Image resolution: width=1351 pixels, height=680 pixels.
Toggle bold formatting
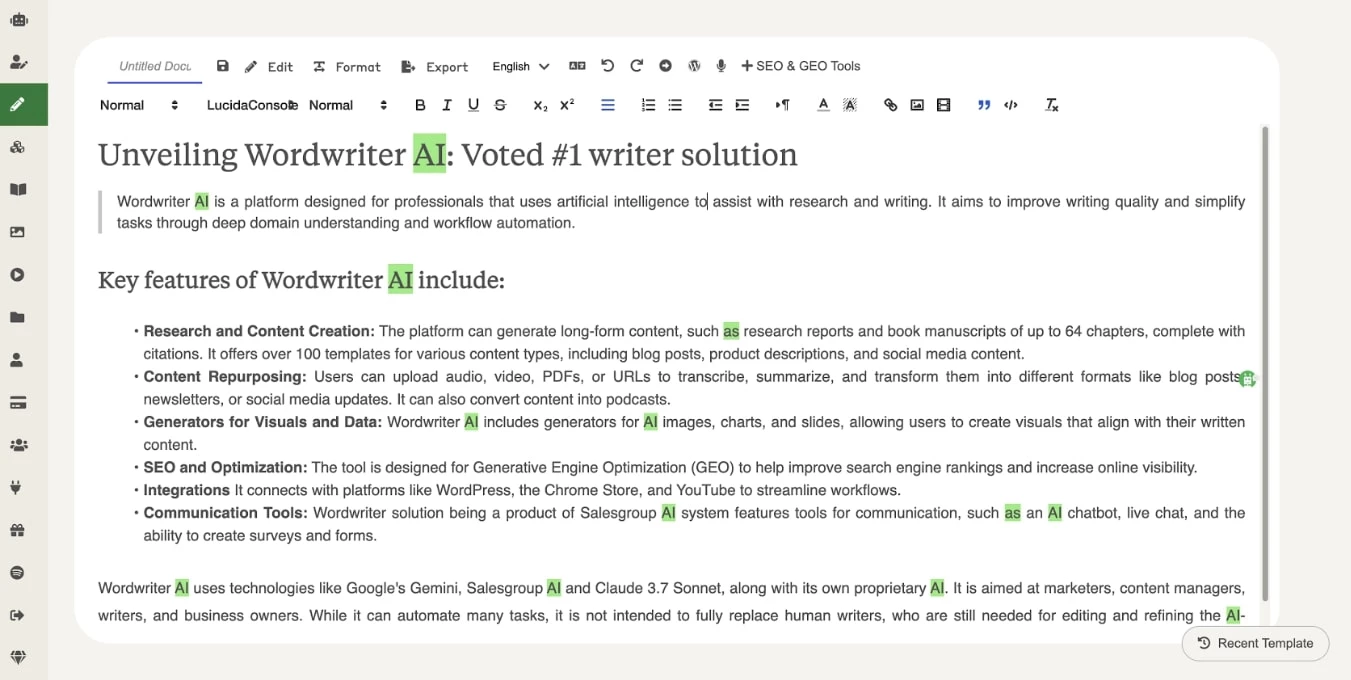(420, 105)
